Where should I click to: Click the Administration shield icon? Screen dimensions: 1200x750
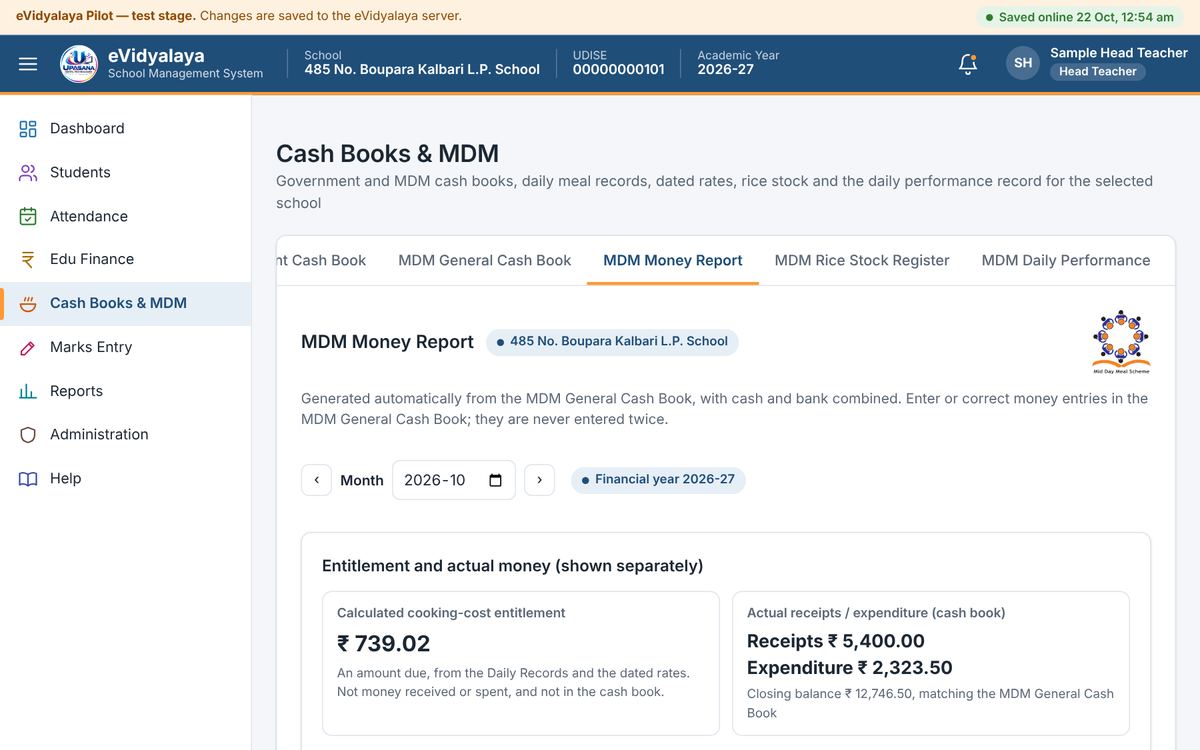[28, 435]
